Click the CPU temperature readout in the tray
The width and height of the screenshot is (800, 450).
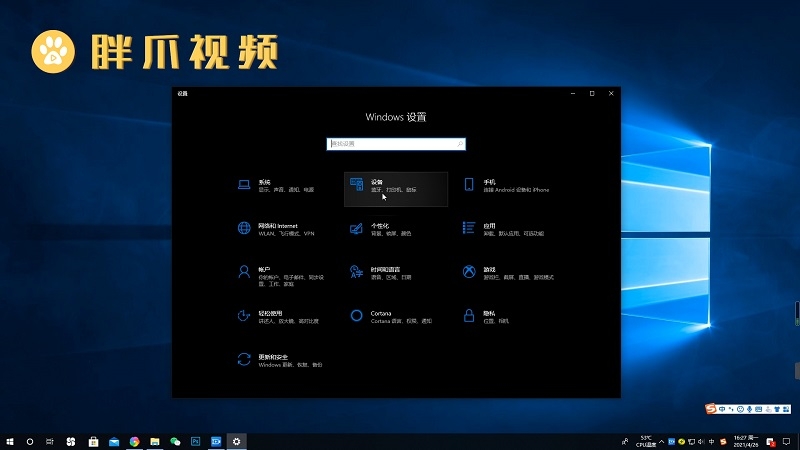pos(646,442)
